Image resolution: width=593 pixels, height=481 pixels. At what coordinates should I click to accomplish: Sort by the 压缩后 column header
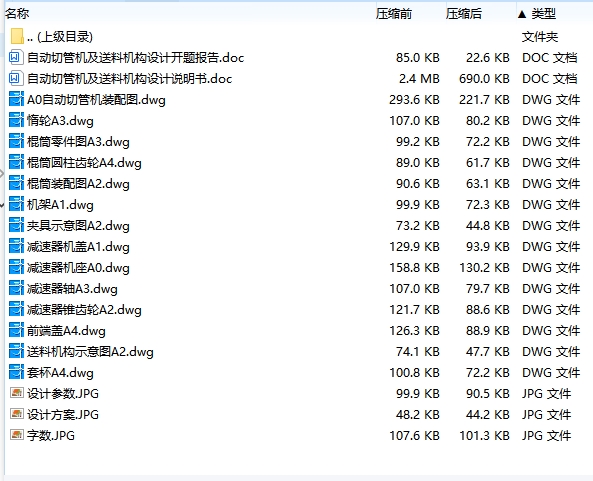[x=464, y=14]
